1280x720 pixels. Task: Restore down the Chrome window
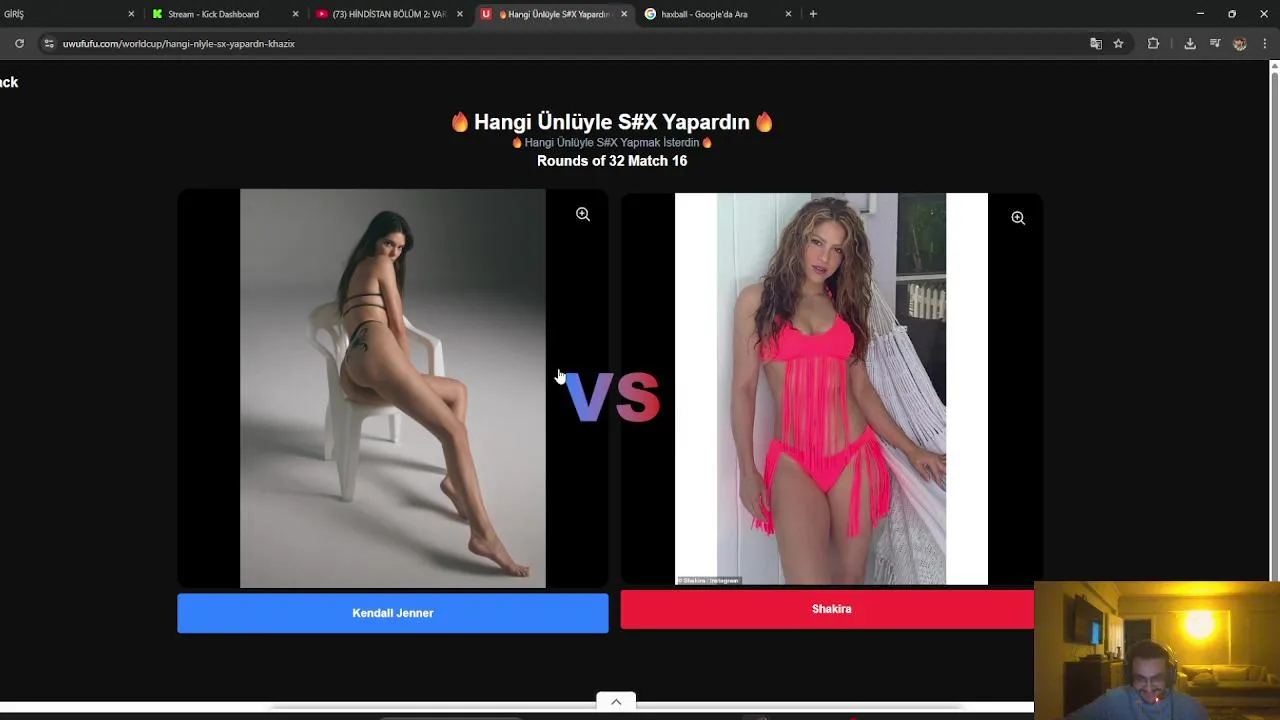click(x=1232, y=14)
